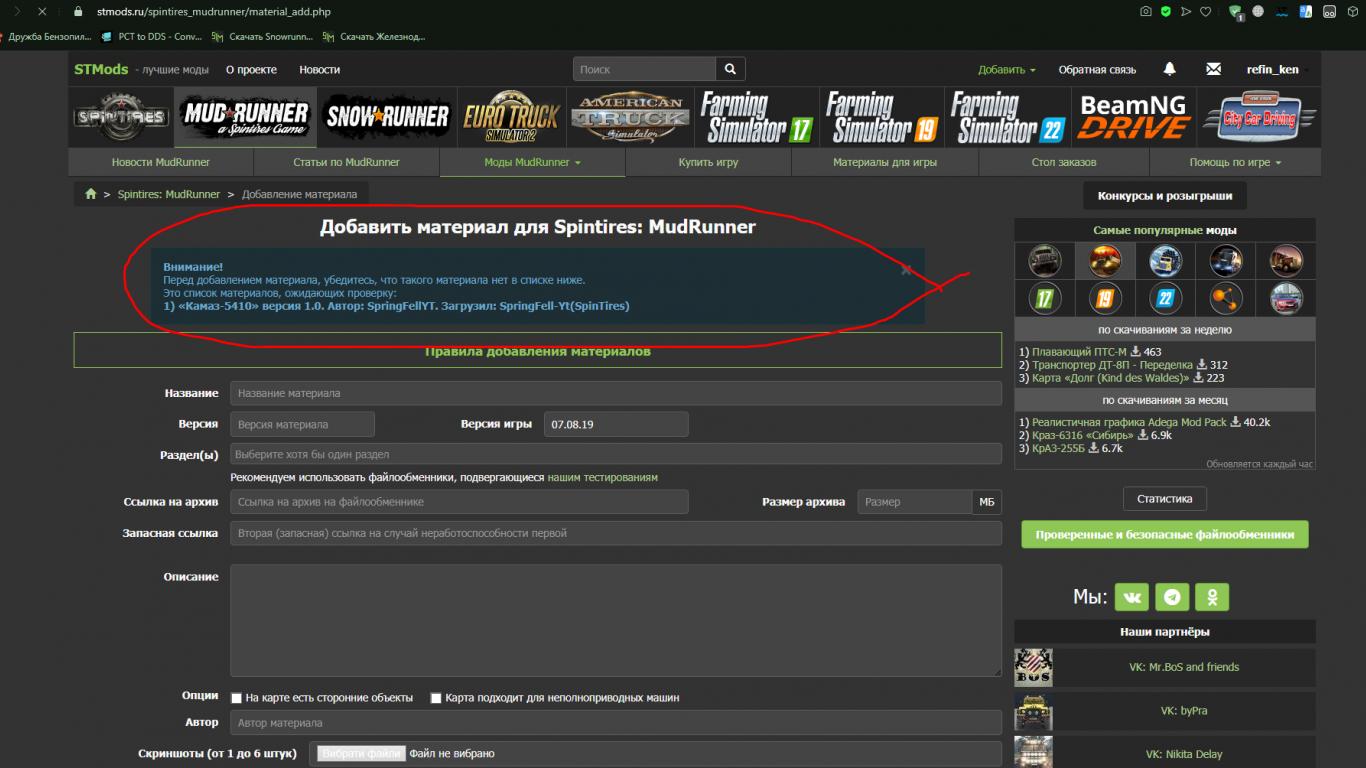Viewport: 1366px width, 768px height.
Task: Open notifications bell icon
Action: tap(1169, 69)
